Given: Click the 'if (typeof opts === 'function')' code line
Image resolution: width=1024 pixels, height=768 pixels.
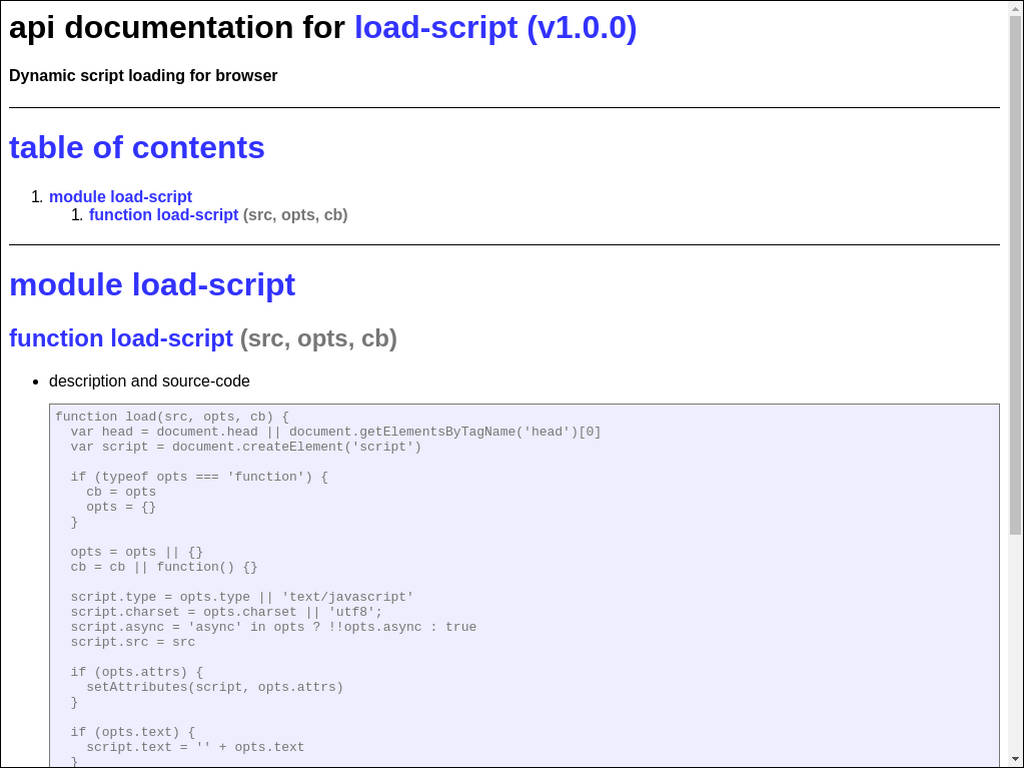Looking at the screenshot, I should point(198,477).
